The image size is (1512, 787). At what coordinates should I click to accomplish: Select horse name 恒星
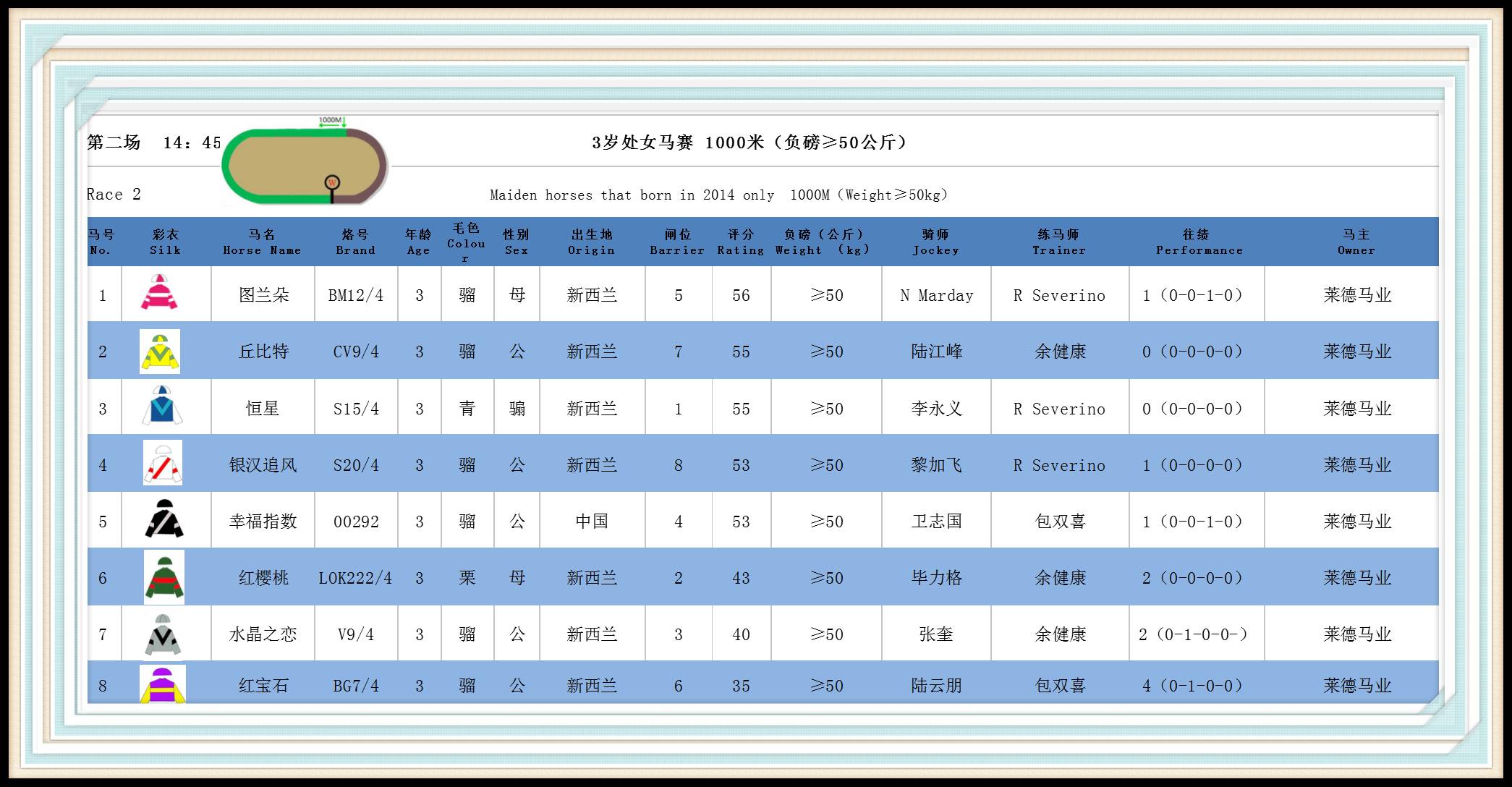point(262,409)
